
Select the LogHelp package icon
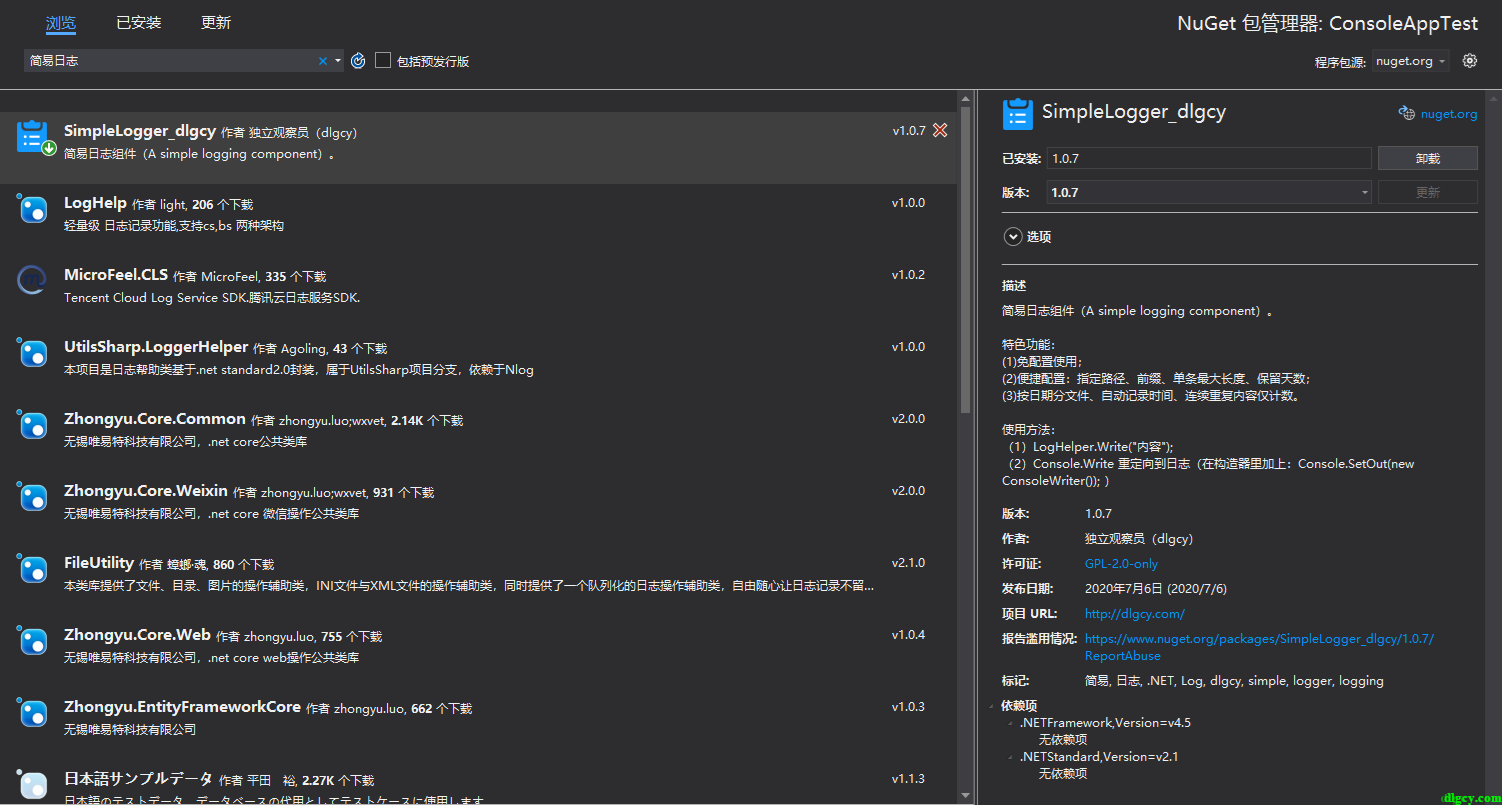pyautogui.click(x=32, y=209)
